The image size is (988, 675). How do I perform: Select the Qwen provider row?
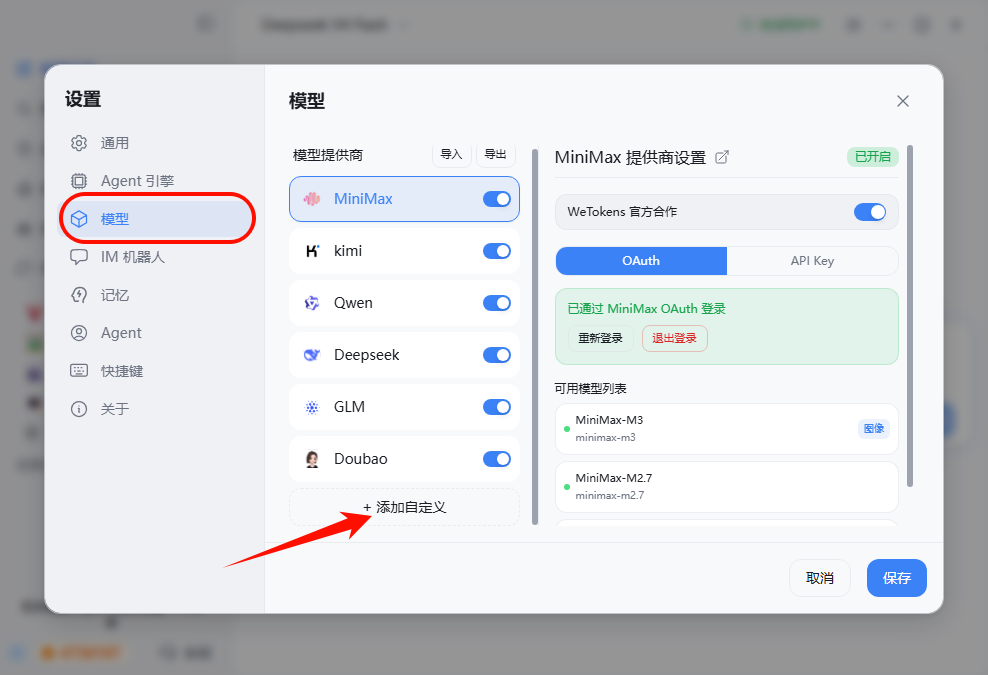[x=405, y=303]
